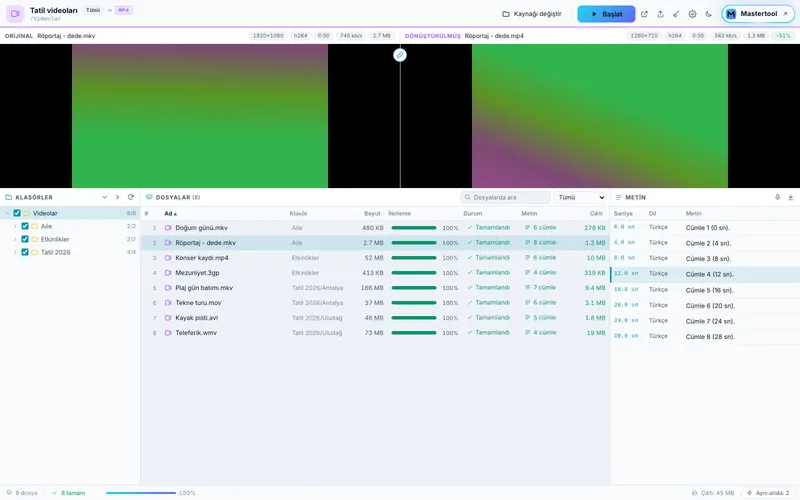Image resolution: width=800 pixels, height=500 pixels.
Task: Click the video file icon of Teleferik.wmv
Action: (168, 333)
